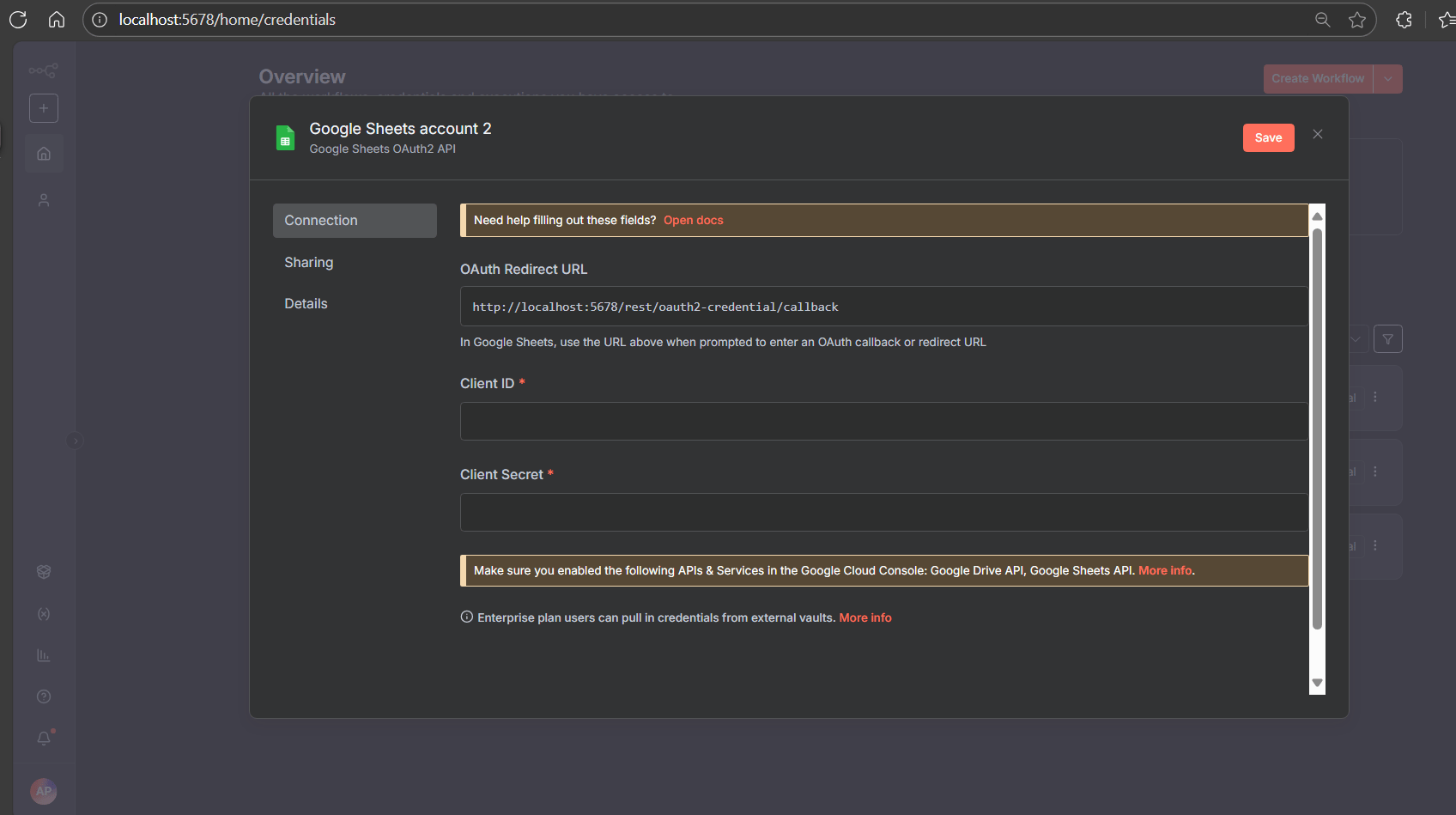The width and height of the screenshot is (1456, 815).
Task: Bookmark this page with the star icon
Action: [x=1357, y=20]
